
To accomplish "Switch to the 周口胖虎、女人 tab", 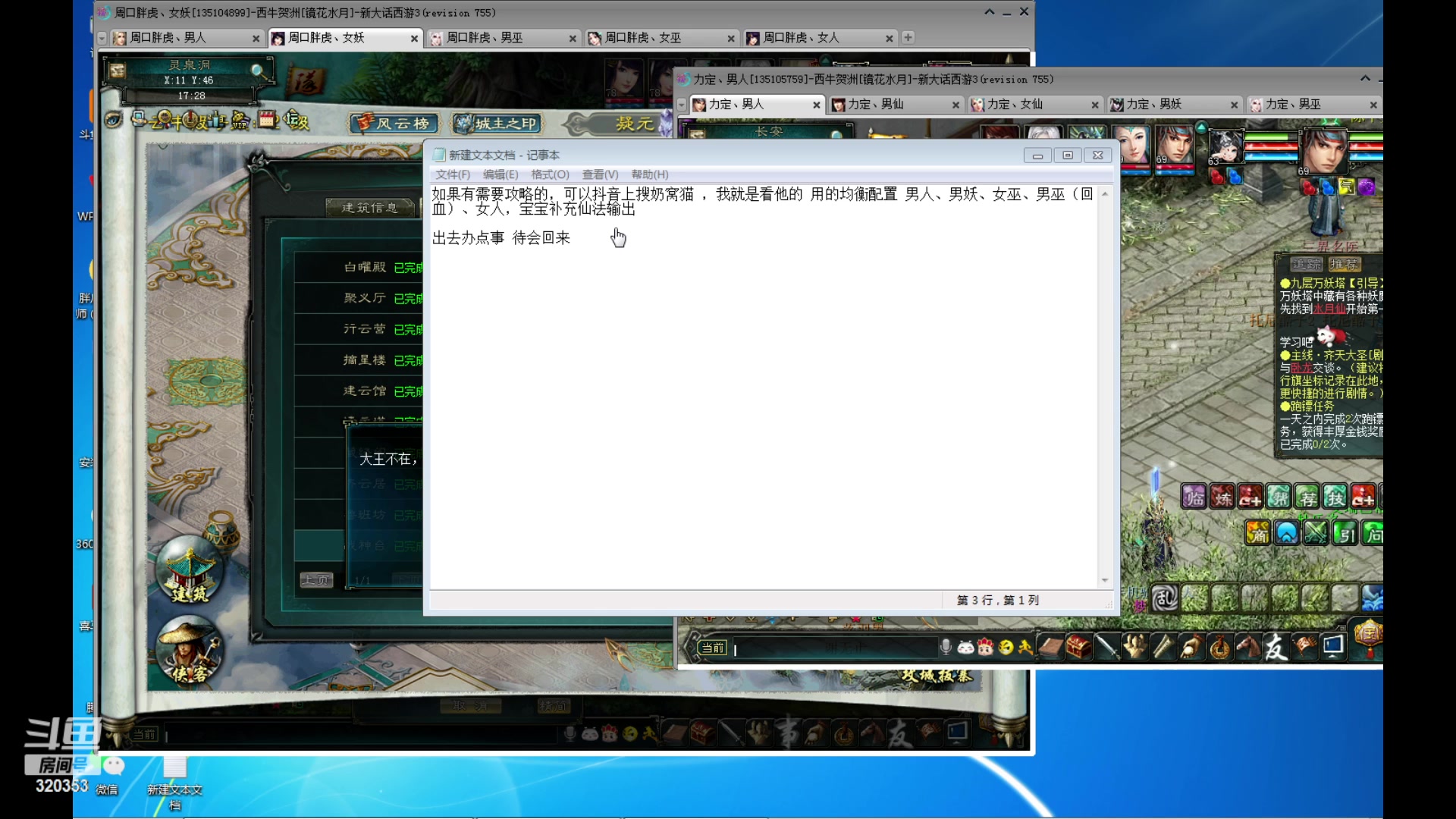I will pyautogui.click(x=820, y=38).
